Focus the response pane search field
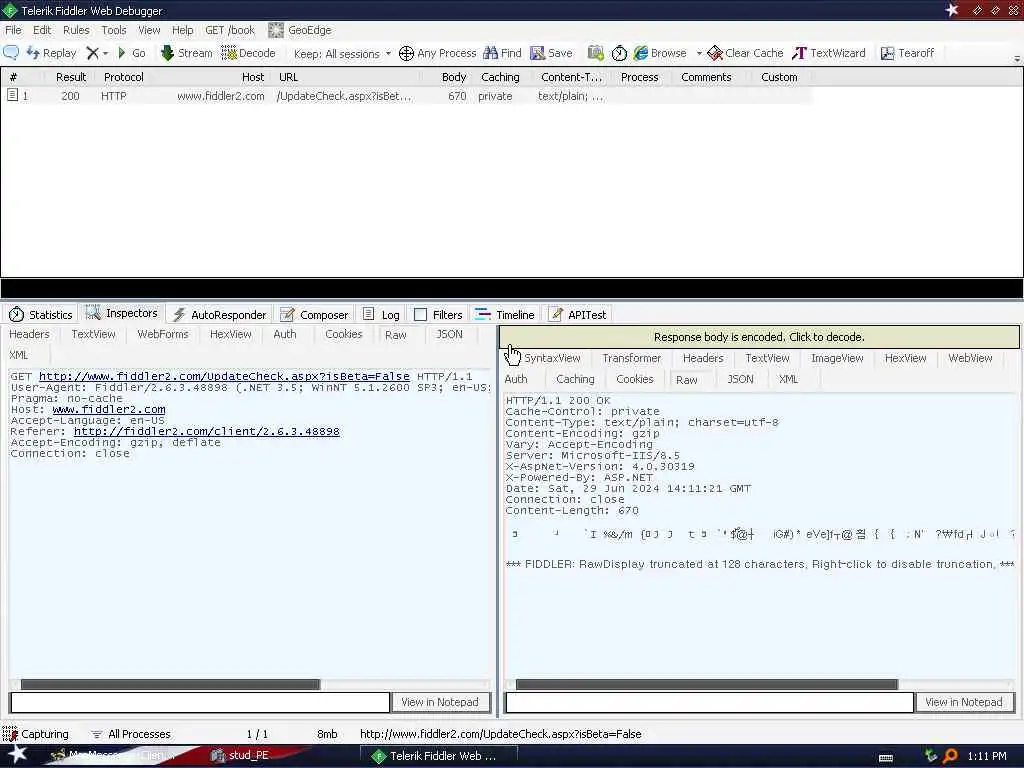The image size is (1024, 768). [709, 703]
